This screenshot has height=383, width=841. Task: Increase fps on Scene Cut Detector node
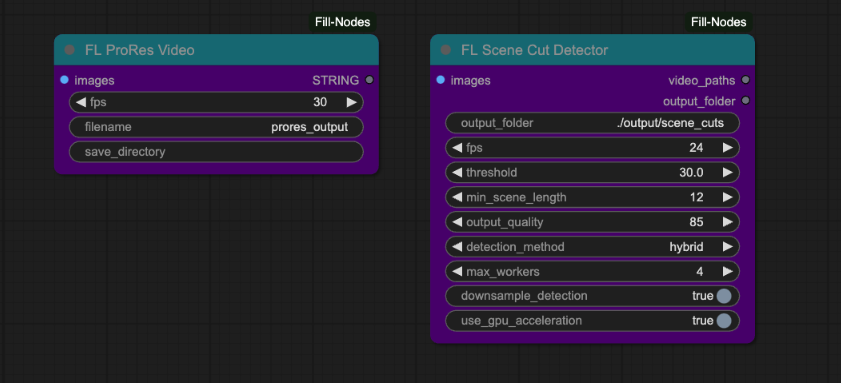point(727,148)
